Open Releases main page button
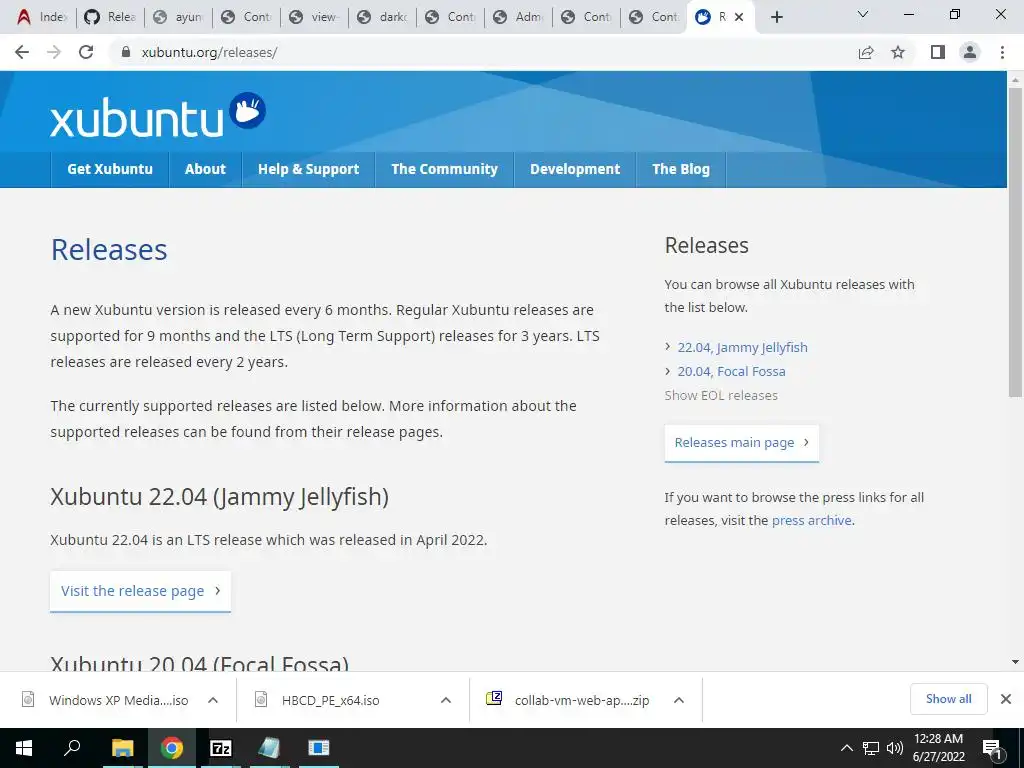The height and width of the screenshot is (768, 1024). (x=741, y=443)
